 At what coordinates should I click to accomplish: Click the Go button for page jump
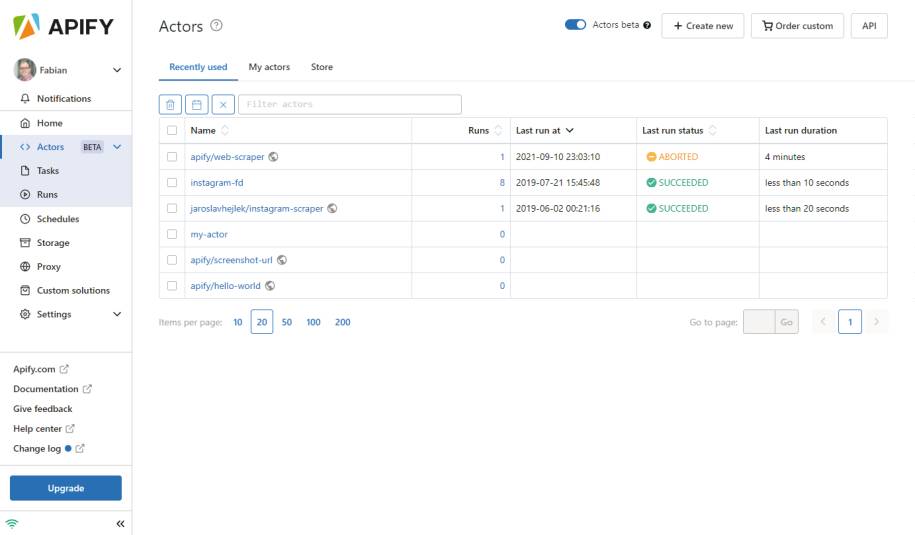(x=787, y=322)
